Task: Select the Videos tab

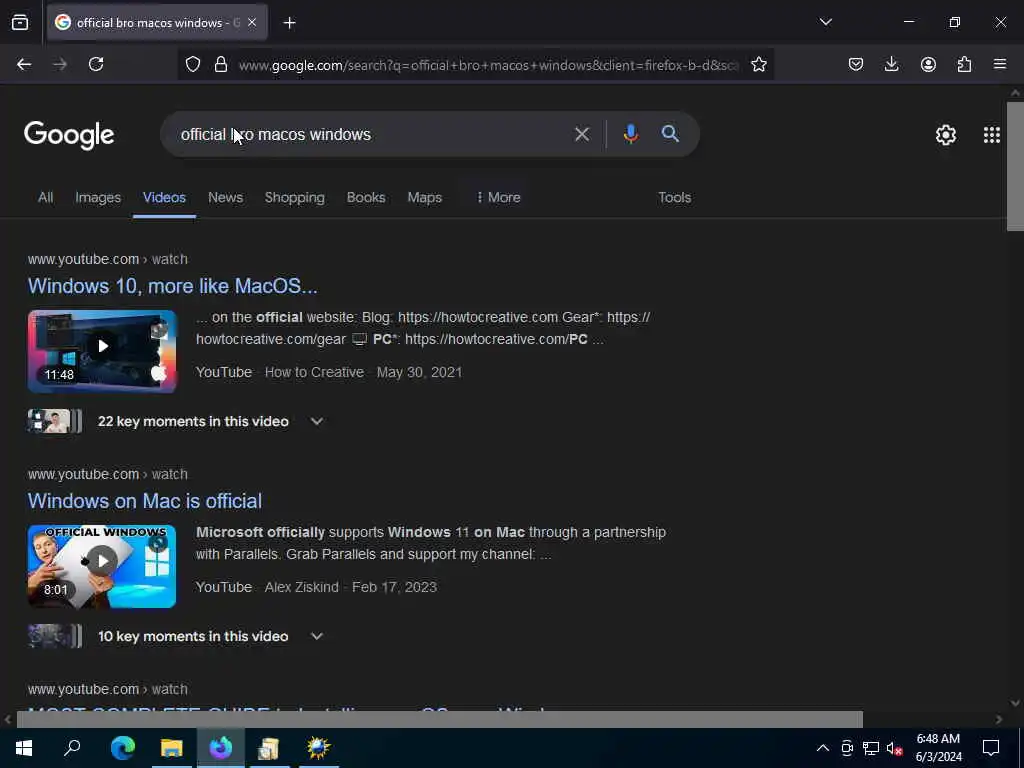Action: pyautogui.click(x=165, y=197)
